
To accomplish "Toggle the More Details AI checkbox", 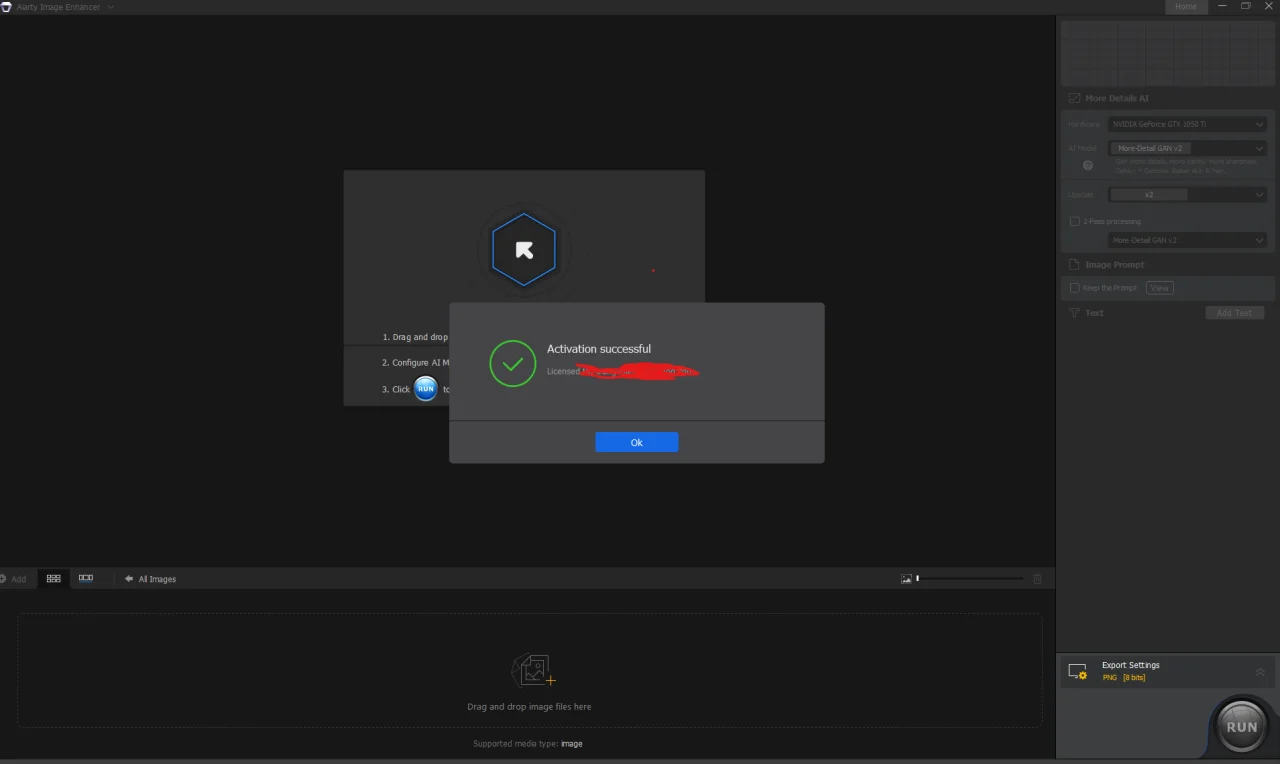I will [1074, 98].
